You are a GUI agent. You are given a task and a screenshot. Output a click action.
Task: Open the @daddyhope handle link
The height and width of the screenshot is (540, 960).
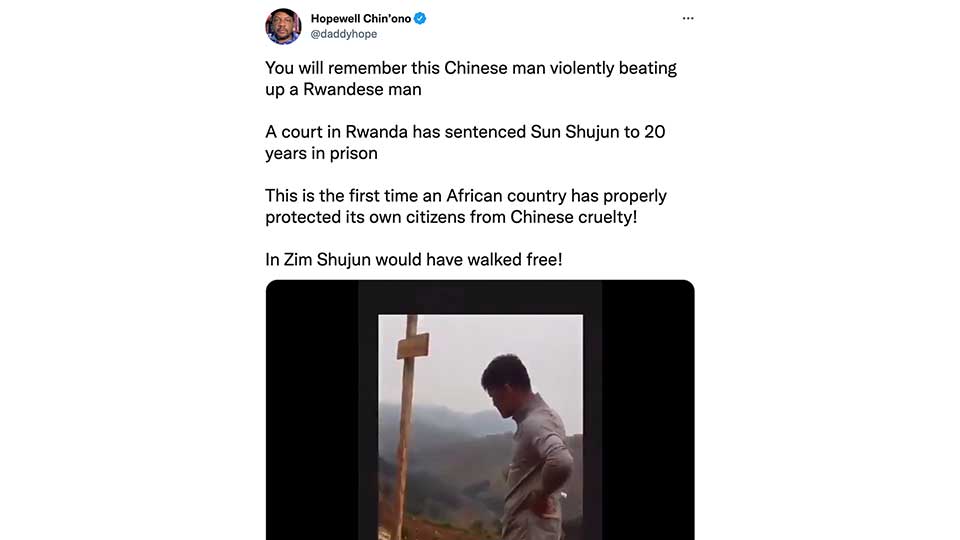(x=343, y=34)
